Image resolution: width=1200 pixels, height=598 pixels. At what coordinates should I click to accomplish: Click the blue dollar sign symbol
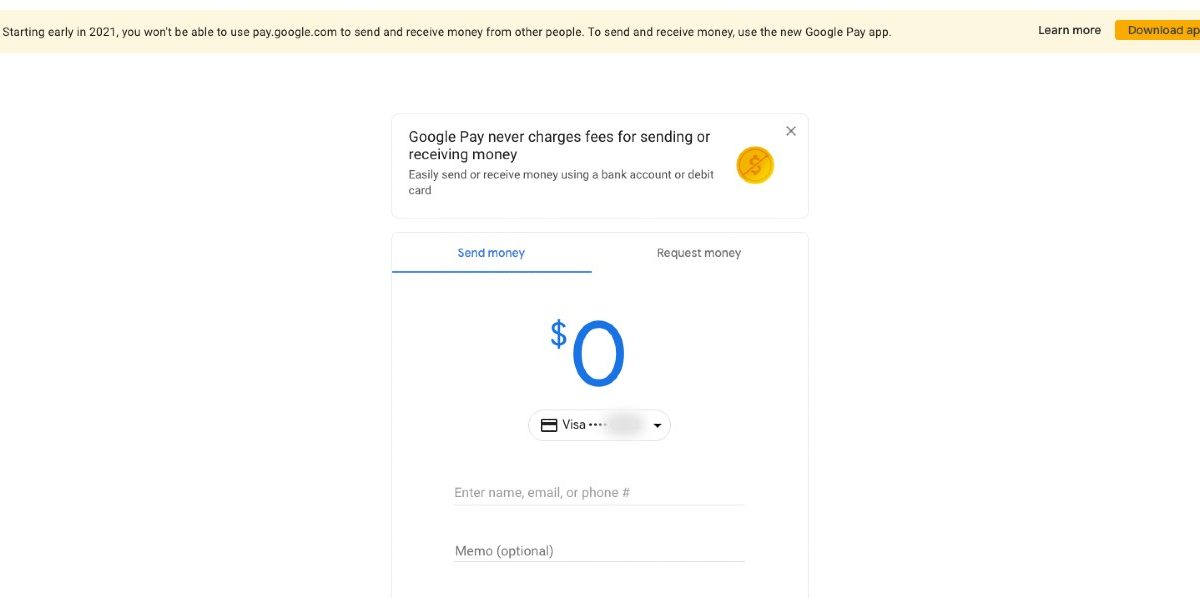click(x=558, y=333)
